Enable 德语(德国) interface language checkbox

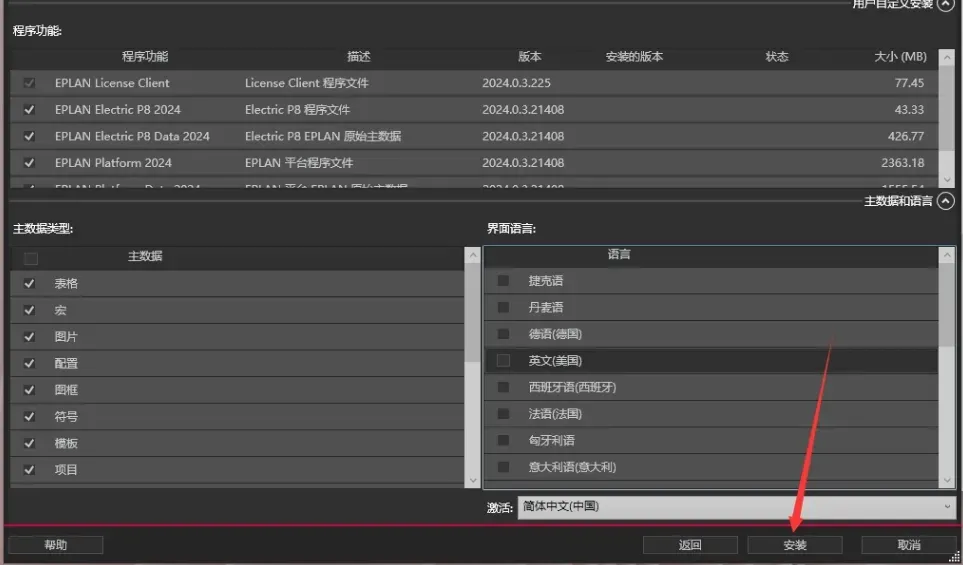click(503, 334)
